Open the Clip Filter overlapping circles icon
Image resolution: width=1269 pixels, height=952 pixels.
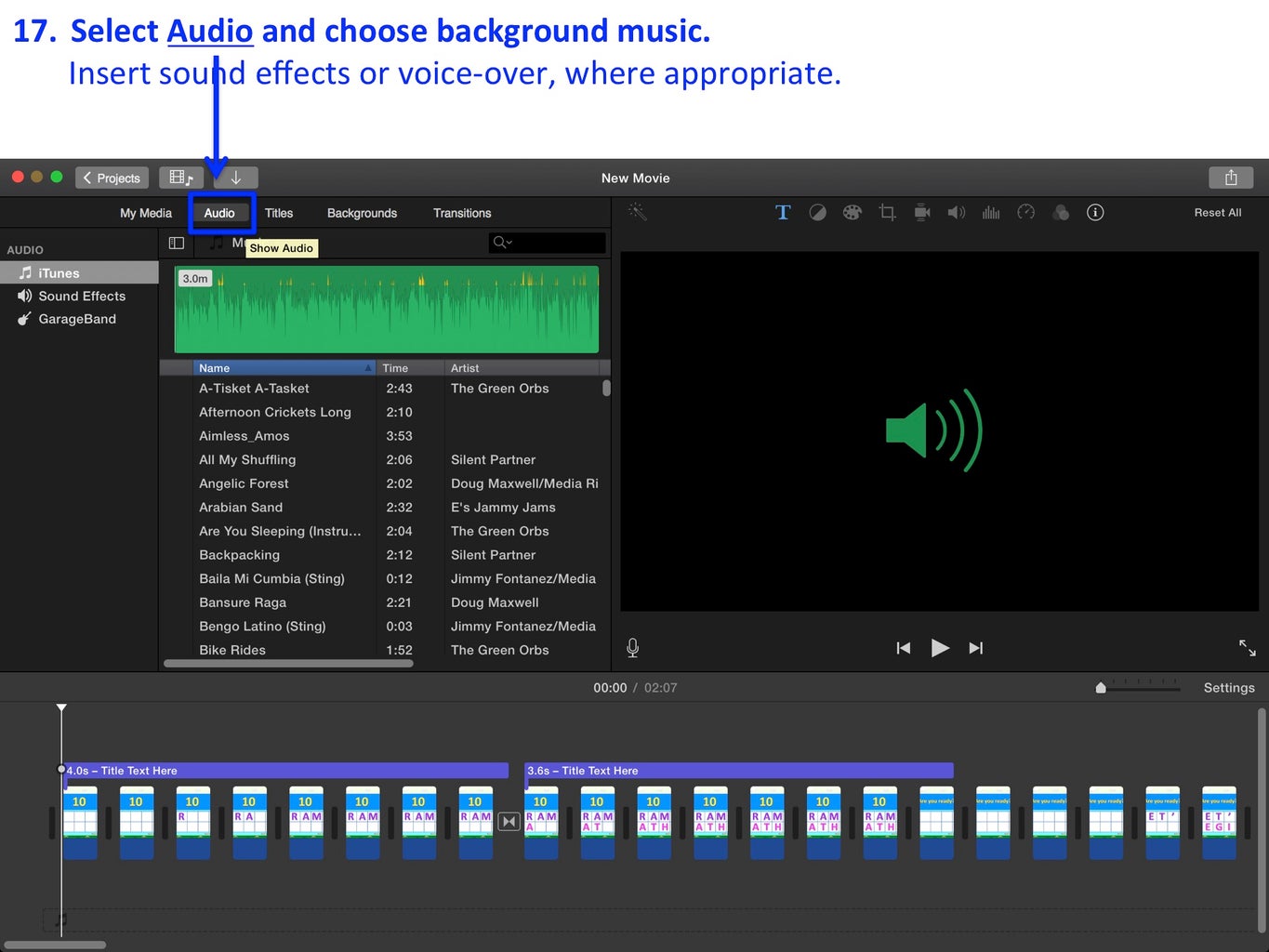pyautogui.click(x=1060, y=212)
